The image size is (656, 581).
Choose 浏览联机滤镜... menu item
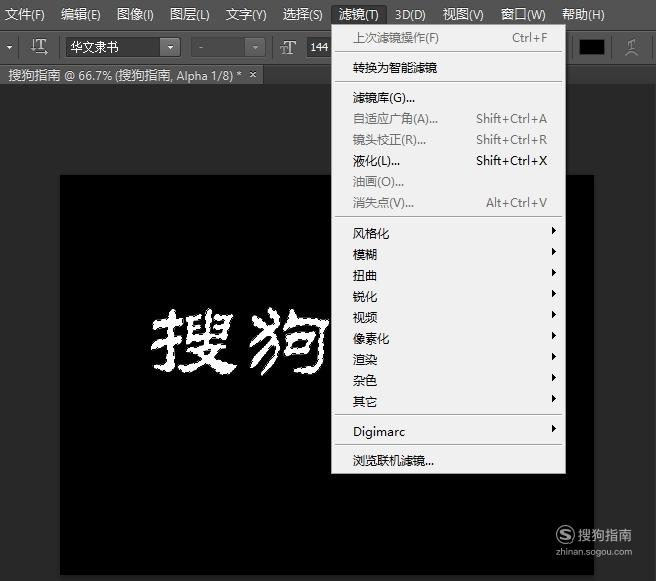(448, 461)
